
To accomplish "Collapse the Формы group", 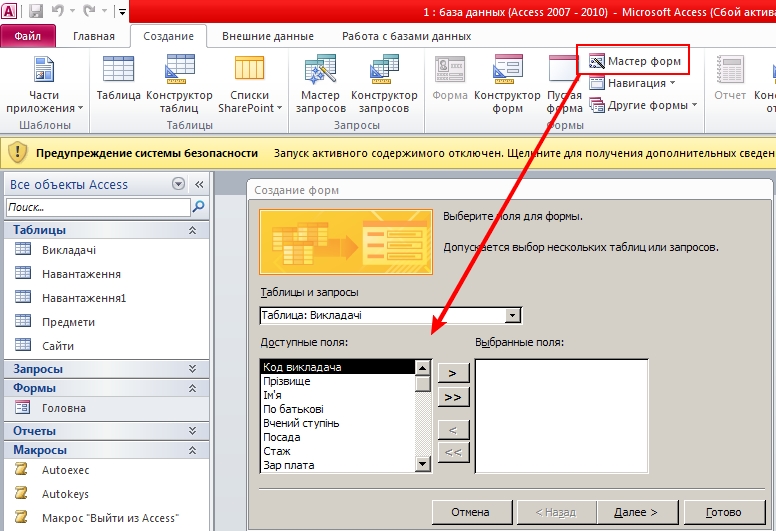I will (193, 388).
